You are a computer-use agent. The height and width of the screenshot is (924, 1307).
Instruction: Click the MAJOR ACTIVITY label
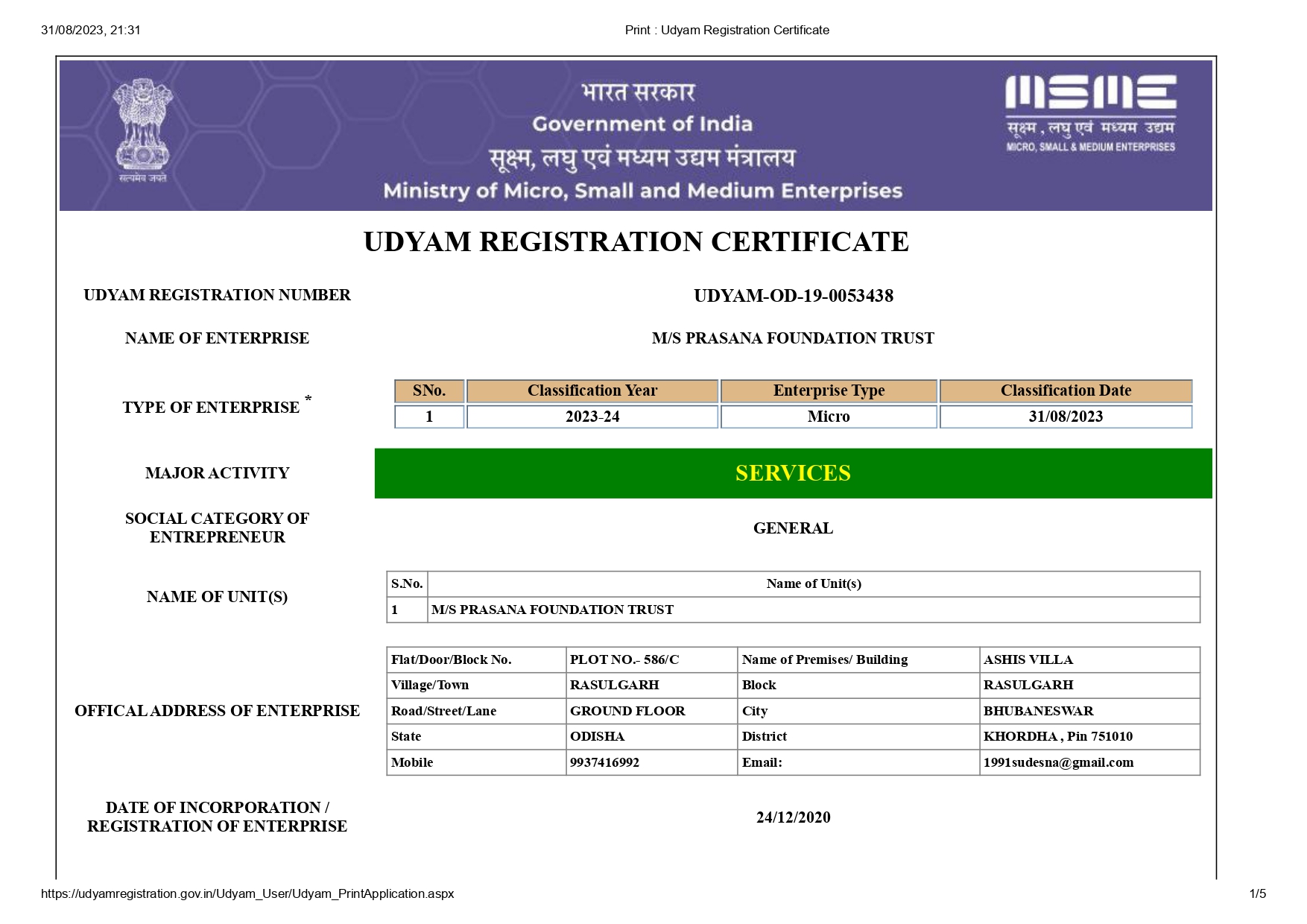(x=217, y=473)
